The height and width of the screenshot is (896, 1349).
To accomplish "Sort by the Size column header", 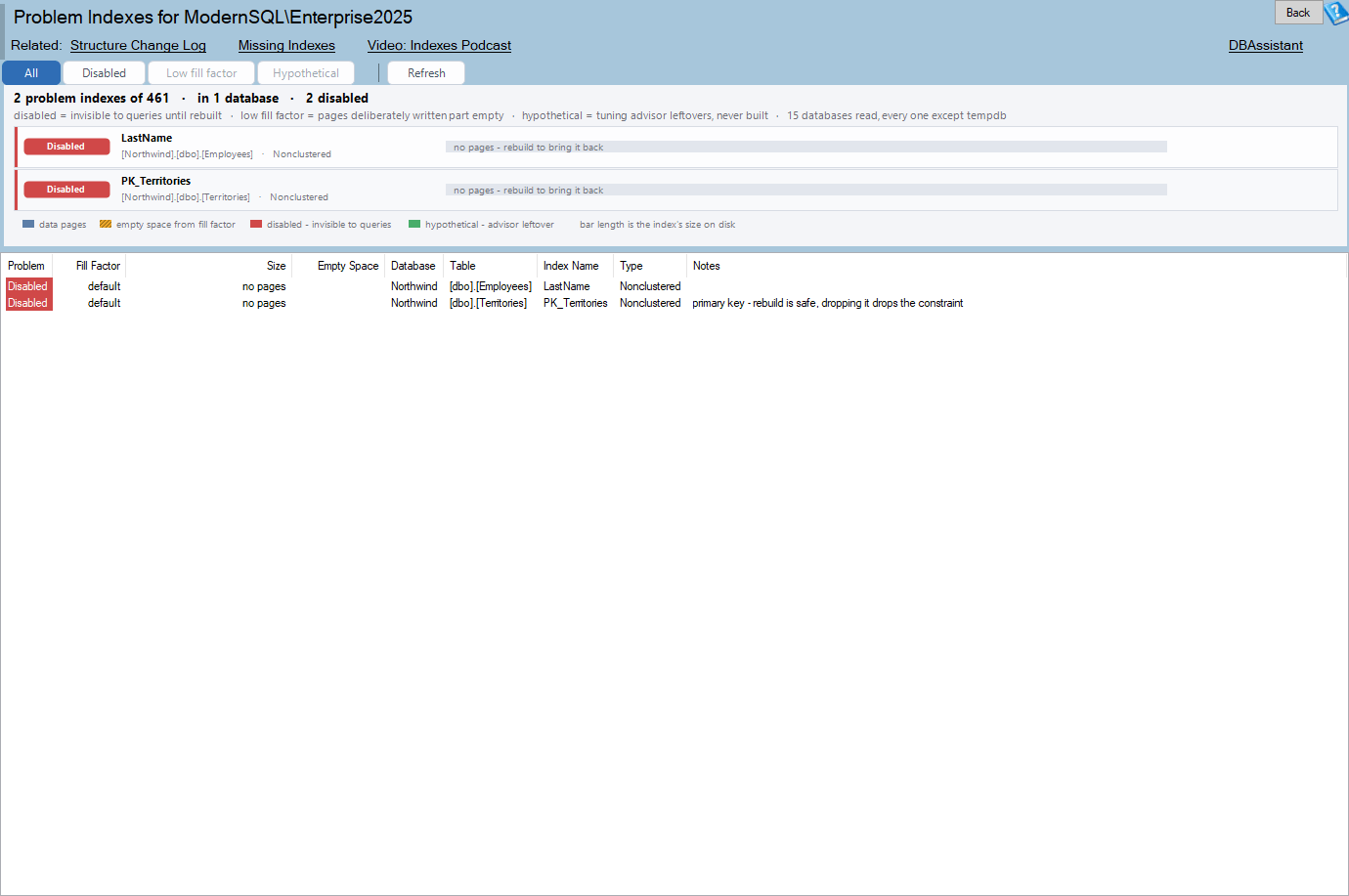I will pyautogui.click(x=209, y=266).
